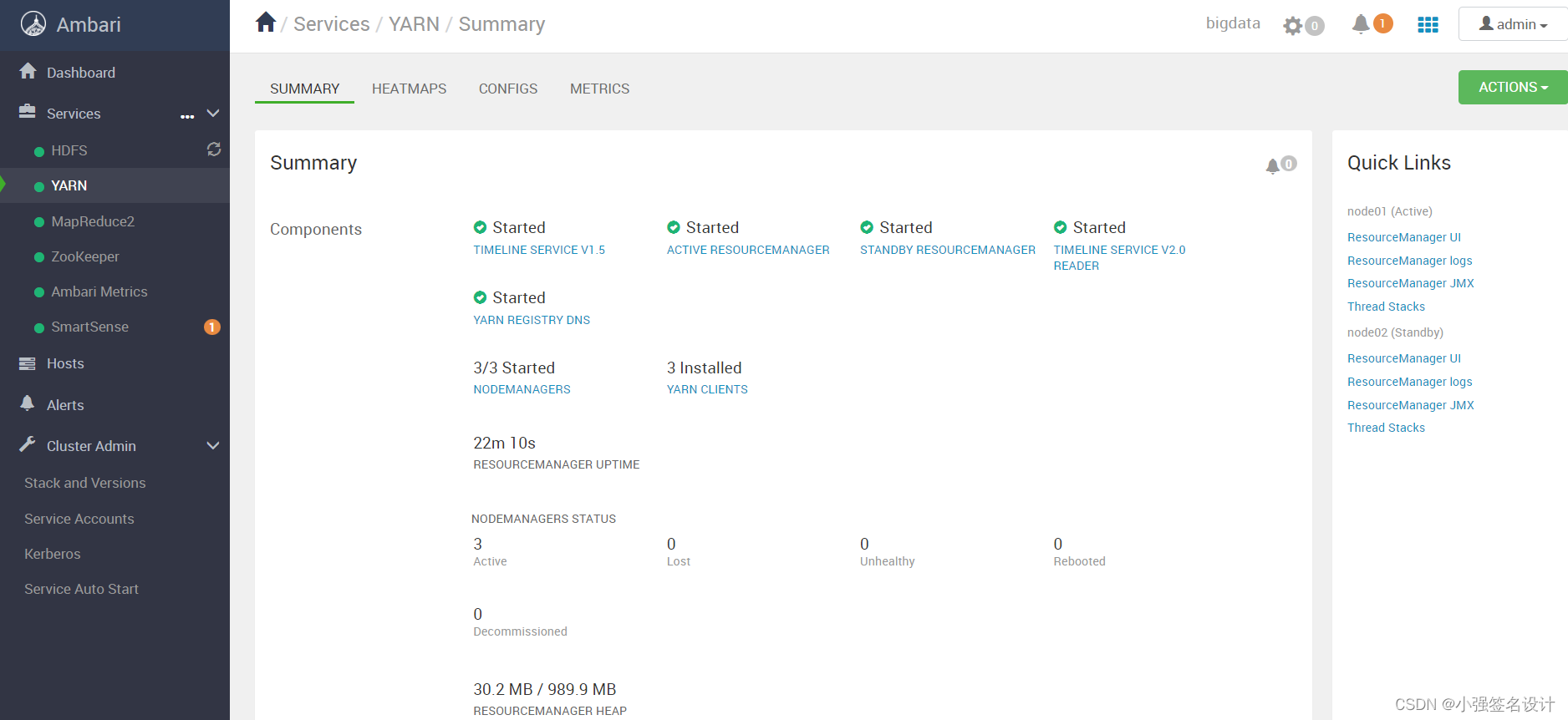The width and height of the screenshot is (1568, 720).
Task: Open Stack and Versions page
Action: click(x=85, y=483)
